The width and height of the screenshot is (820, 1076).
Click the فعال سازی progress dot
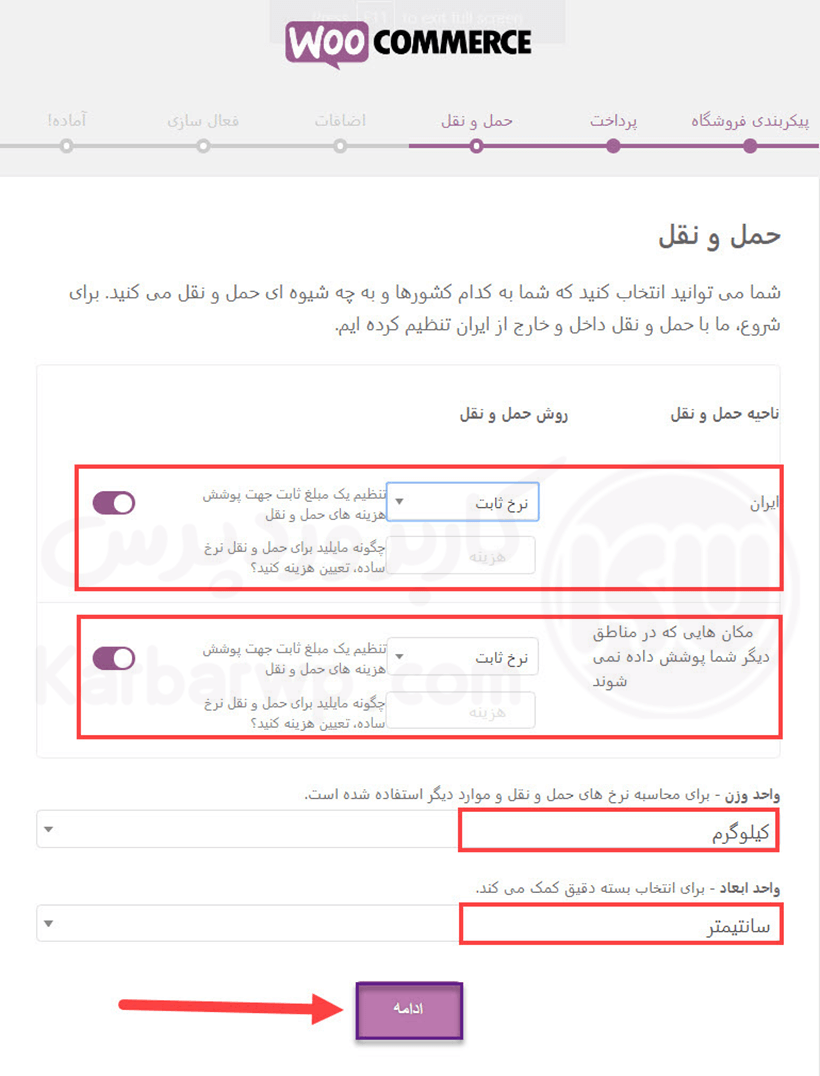[x=203, y=146]
